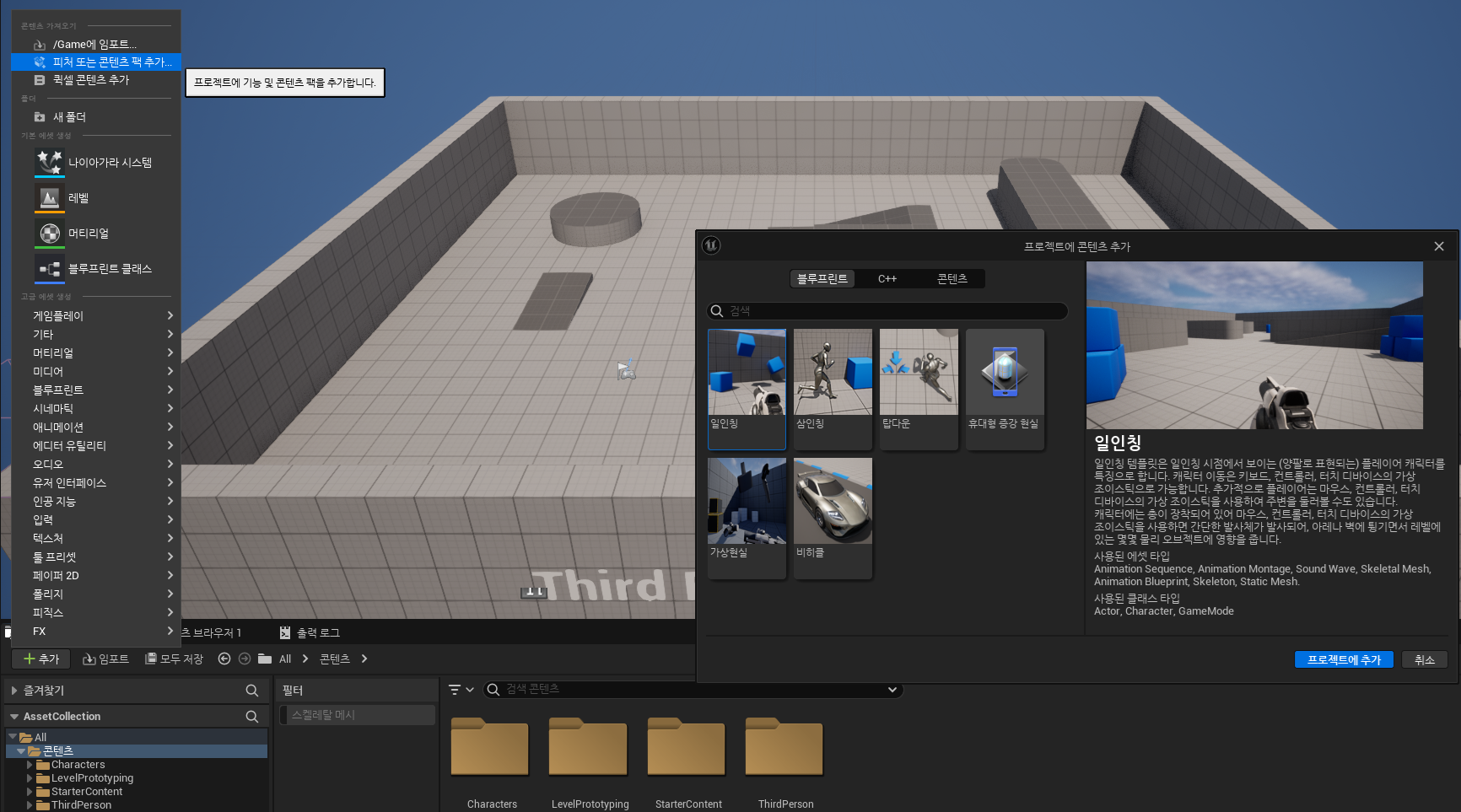
Task: Click the 추가 add button in content browser
Action: click(41, 659)
